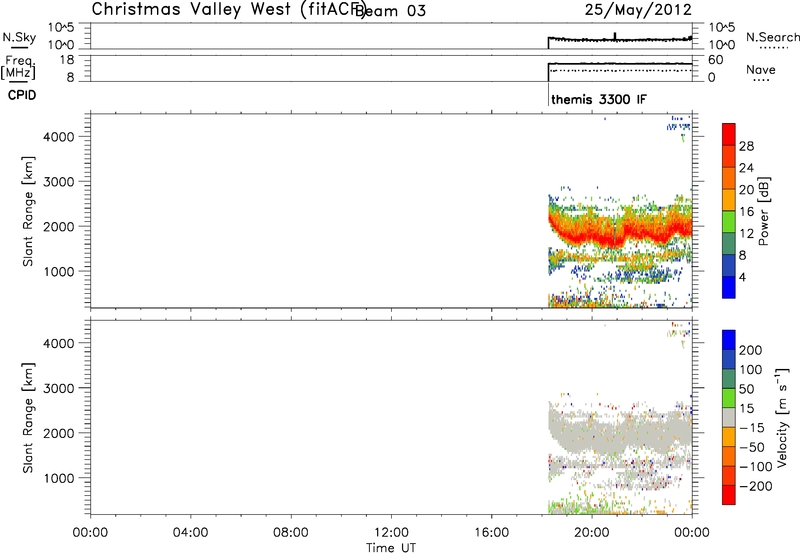
Task: Click the blue top segment of velocity color bar
Action: [729, 340]
